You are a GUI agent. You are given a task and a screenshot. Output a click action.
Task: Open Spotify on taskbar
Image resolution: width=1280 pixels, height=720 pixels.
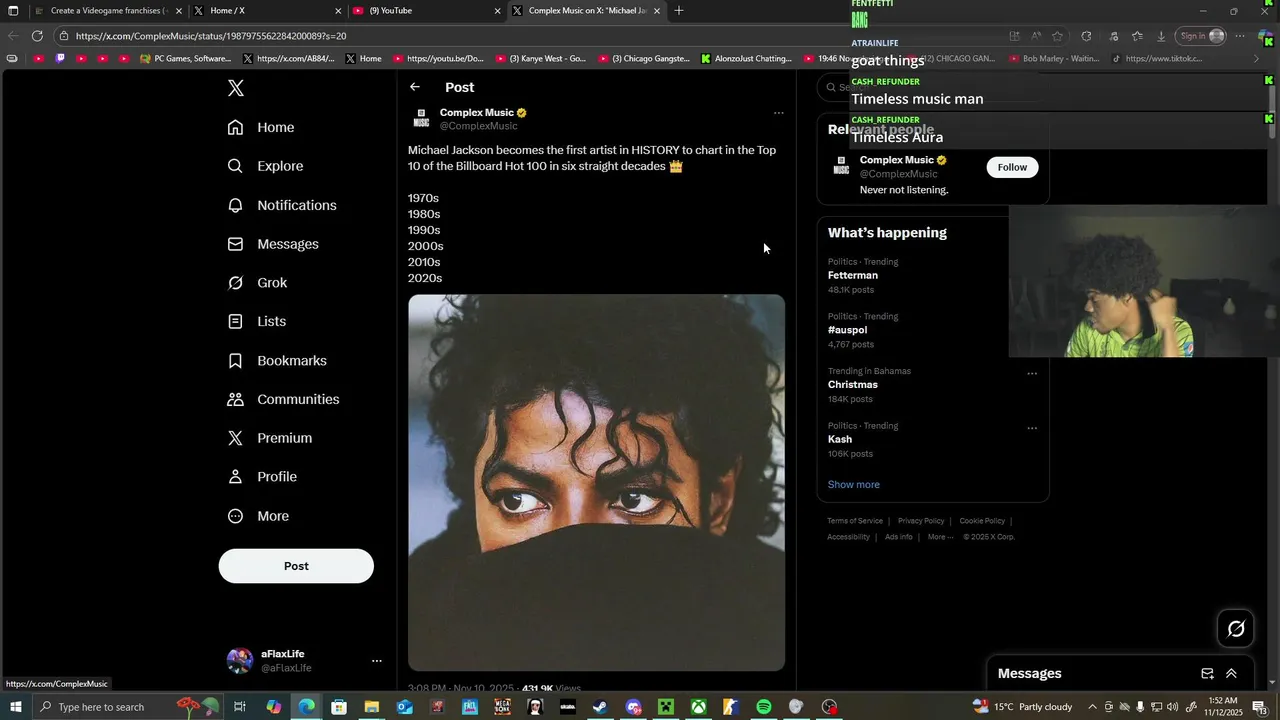pos(764,707)
